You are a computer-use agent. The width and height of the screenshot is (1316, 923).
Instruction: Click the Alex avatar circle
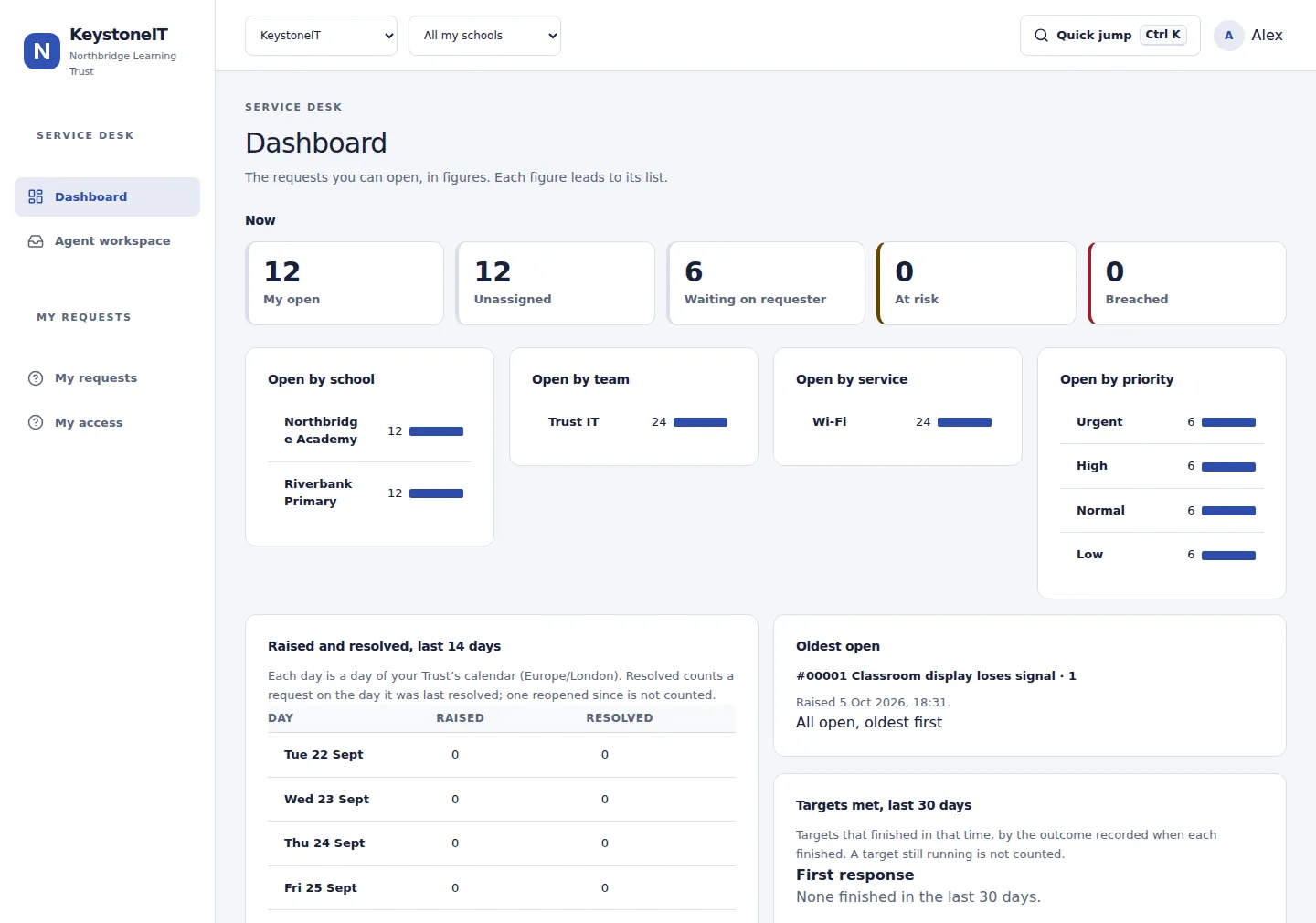(x=1228, y=36)
